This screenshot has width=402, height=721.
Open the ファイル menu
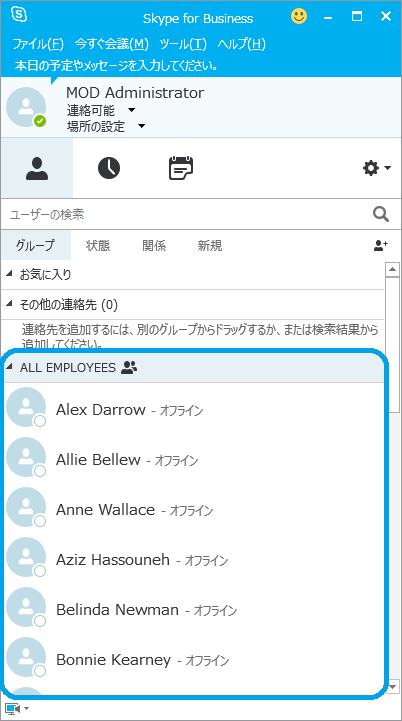click(x=38, y=45)
